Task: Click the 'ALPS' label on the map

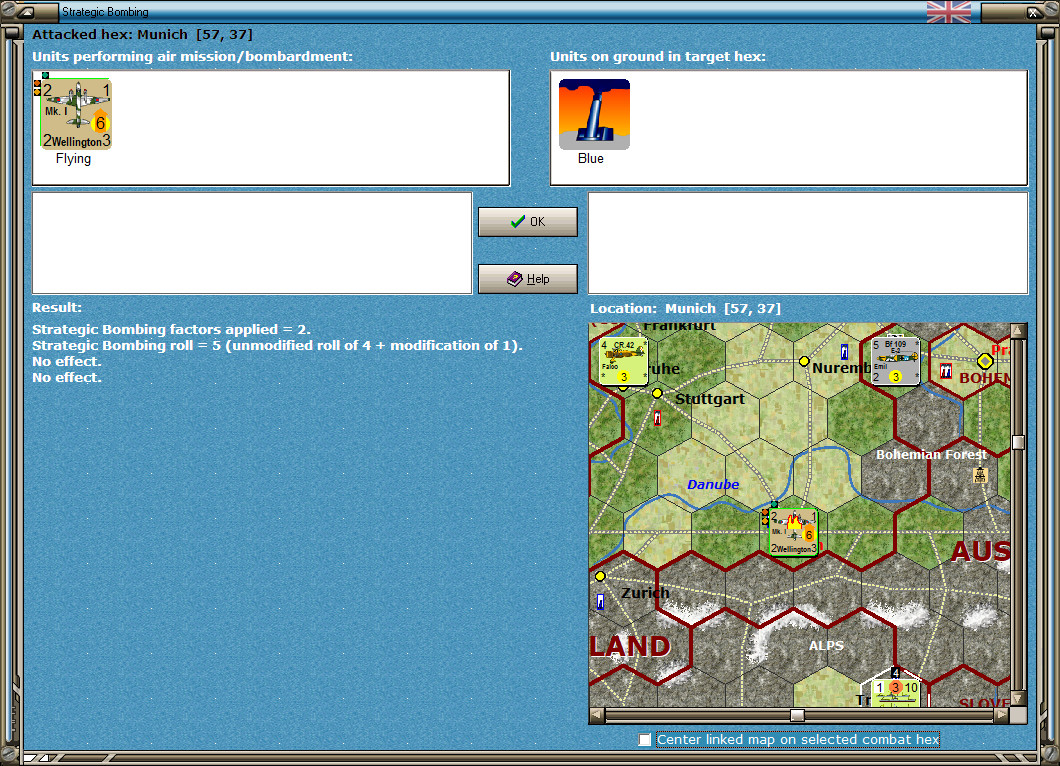Action: pyautogui.click(x=826, y=646)
